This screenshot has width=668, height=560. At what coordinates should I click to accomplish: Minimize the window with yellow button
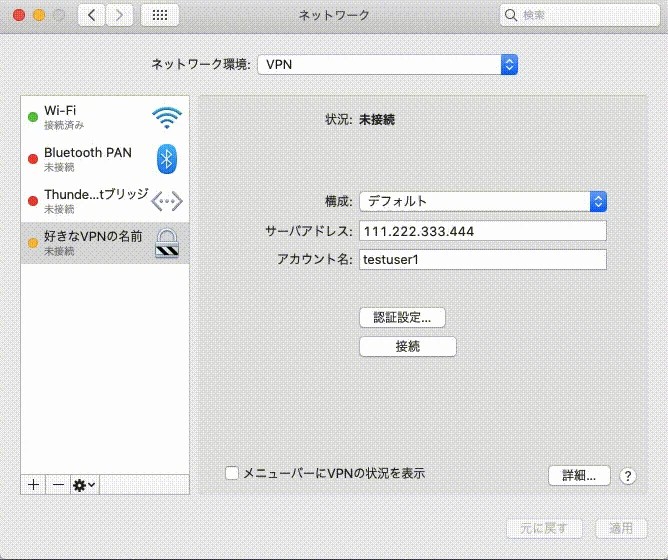click(39, 15)
